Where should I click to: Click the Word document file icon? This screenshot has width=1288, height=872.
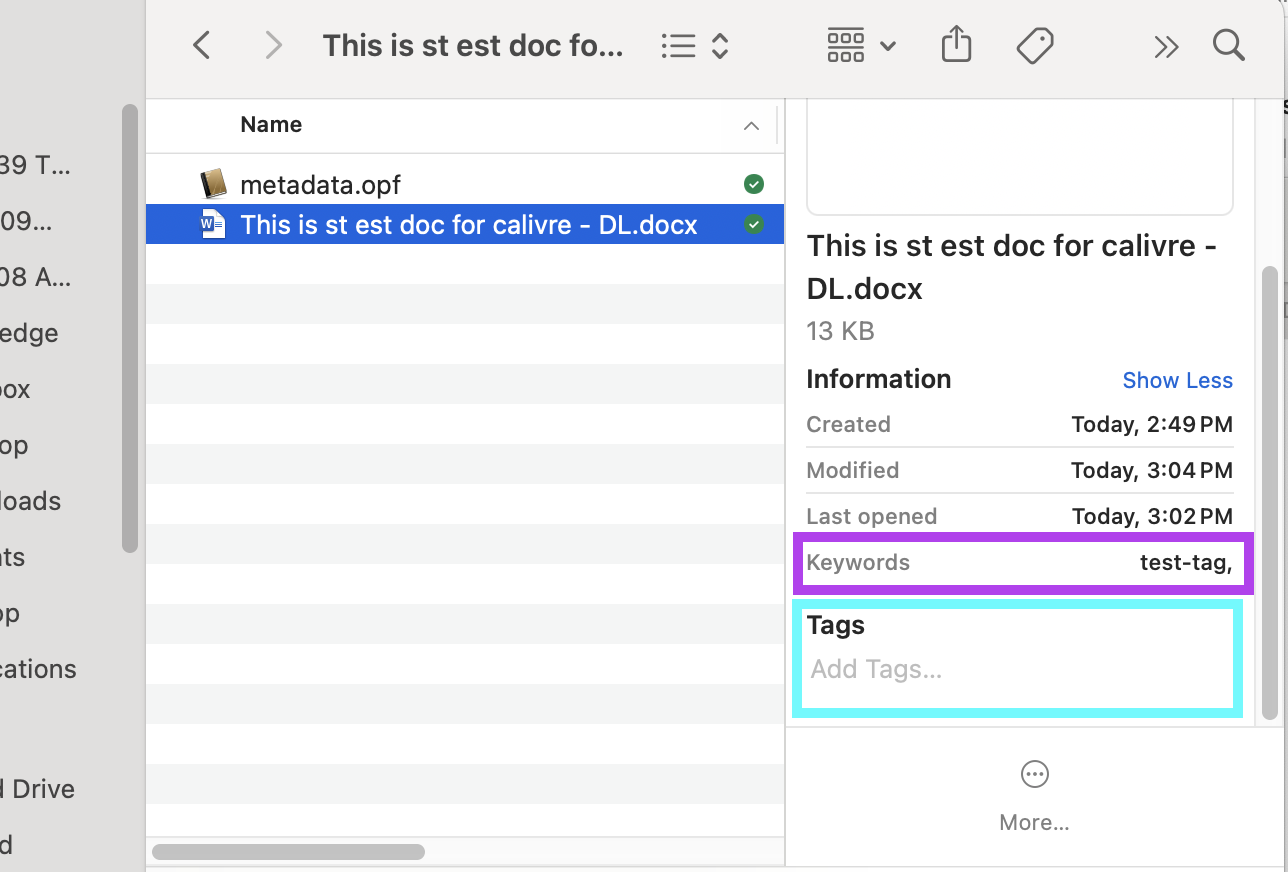tap(213, 225)
